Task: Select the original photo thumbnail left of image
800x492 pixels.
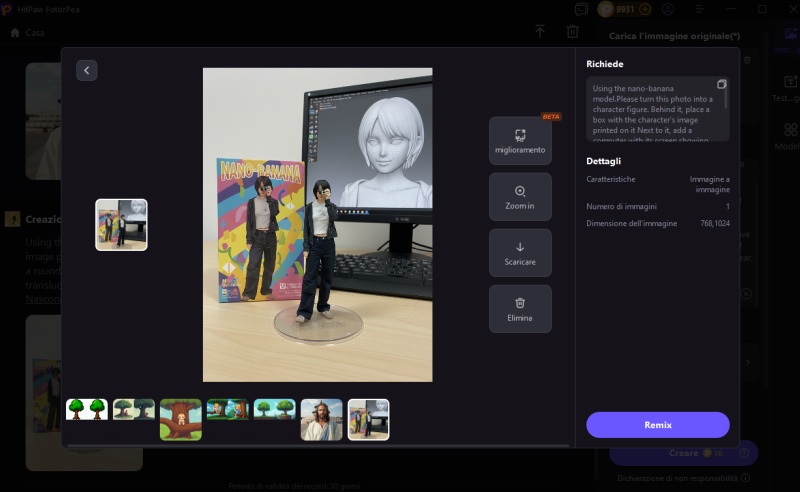Action: click(121, 224)
